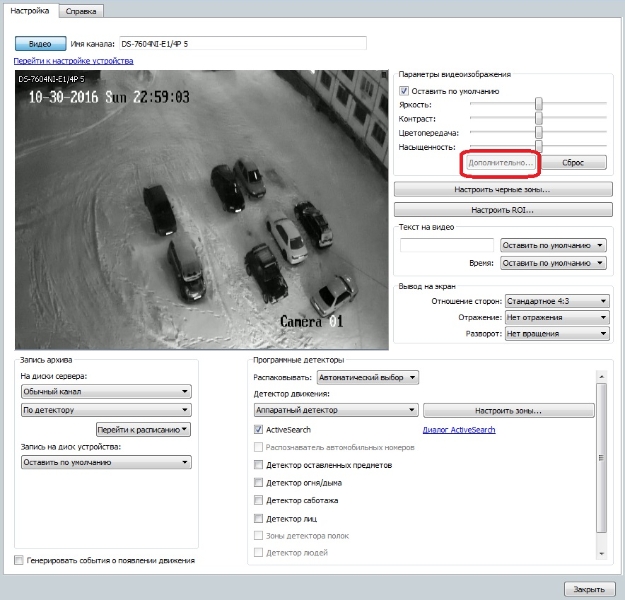The image size is (625, 600).
Task: Open Перейти к расписанию dropdown button
Action: [143, 430]
